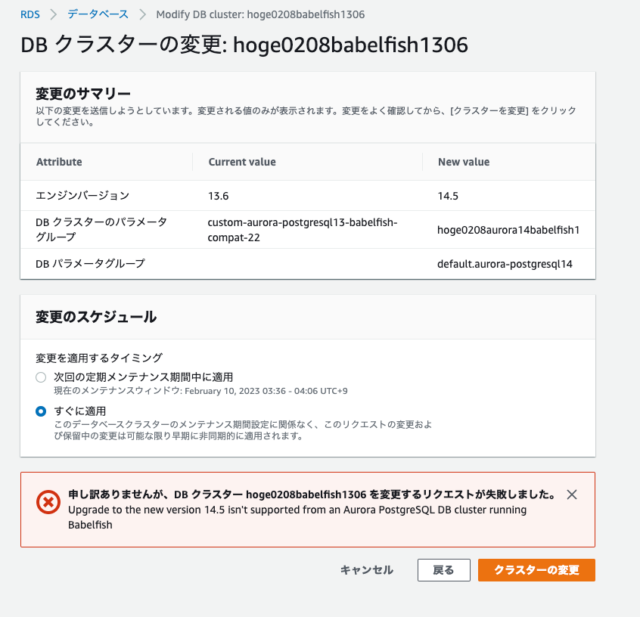The height and width of the screenshot is (617, 640).
Task: Select すぐに適用 radio button
Action: (41, 411)
